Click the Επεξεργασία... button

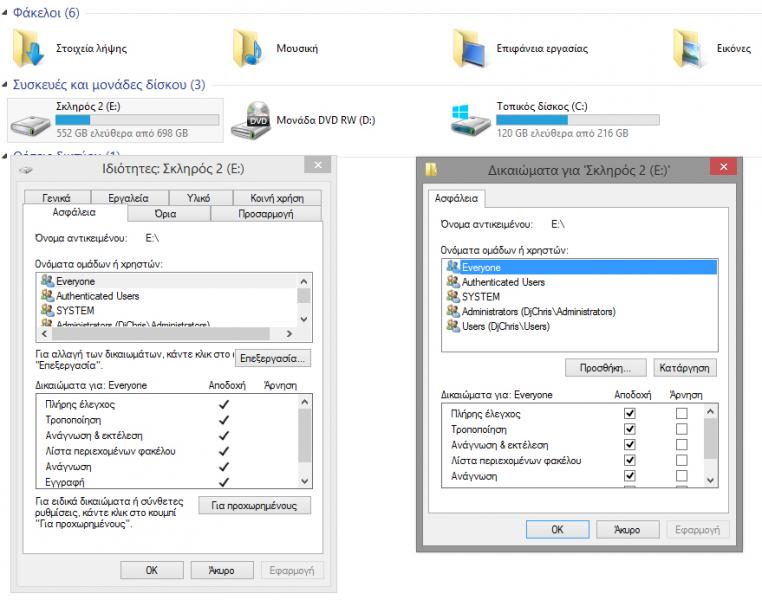pyautogui.click(x=273, y=357)
